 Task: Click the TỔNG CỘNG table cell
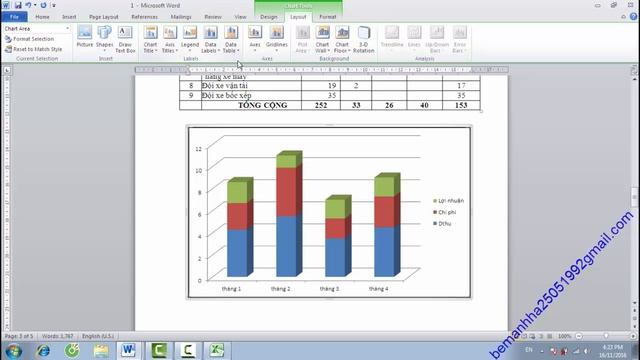(x=251, y=105)
